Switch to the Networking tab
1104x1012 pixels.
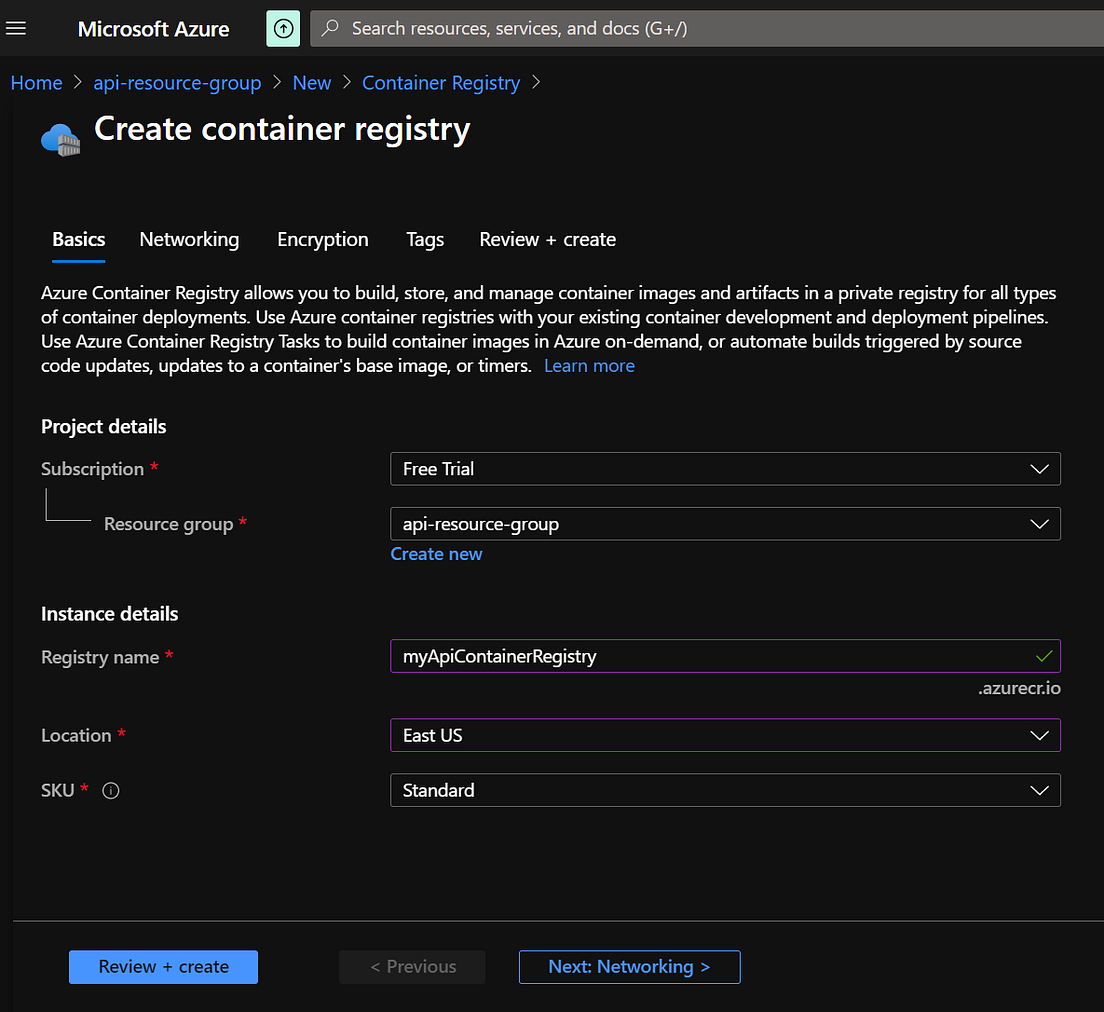[189, 239]
